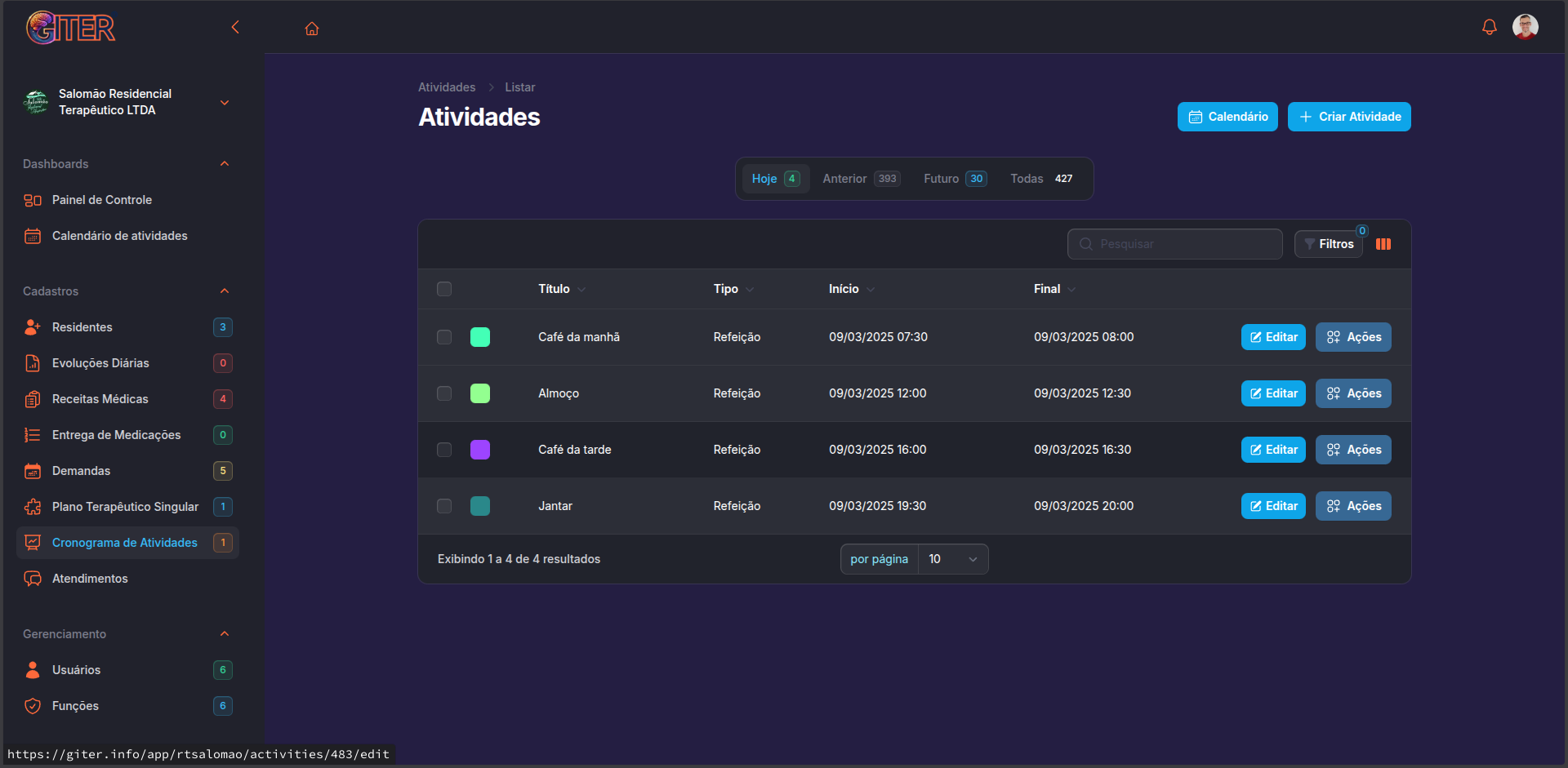Sort by Título column
1568x768 pixels.
562,289
